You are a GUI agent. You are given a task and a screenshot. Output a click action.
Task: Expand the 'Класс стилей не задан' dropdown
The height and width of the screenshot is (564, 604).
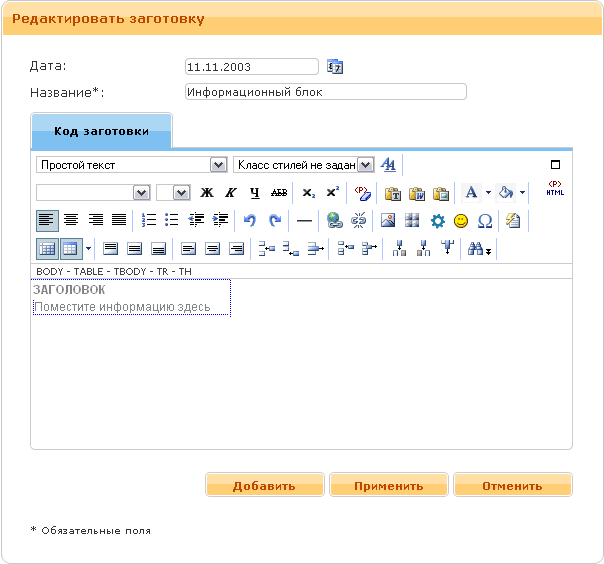pos(304,164)
